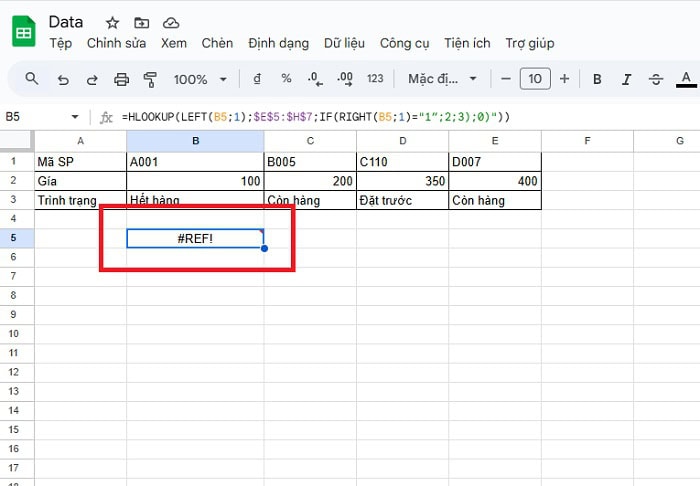Open the Dữ liệu menu
Screen dimensions: 700x486
click(x=345, y=43)
